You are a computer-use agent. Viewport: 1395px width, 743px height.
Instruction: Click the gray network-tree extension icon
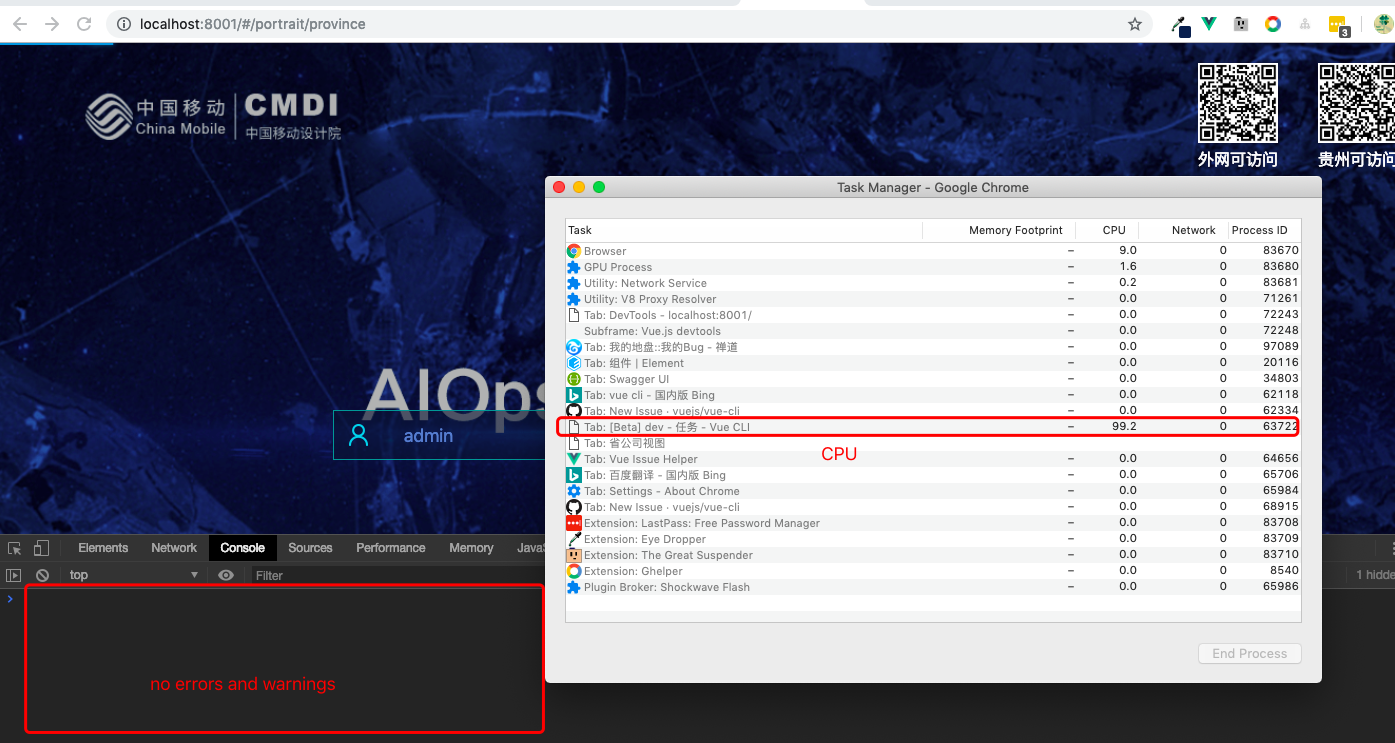pyautogui.click(x=1305, y=24)
